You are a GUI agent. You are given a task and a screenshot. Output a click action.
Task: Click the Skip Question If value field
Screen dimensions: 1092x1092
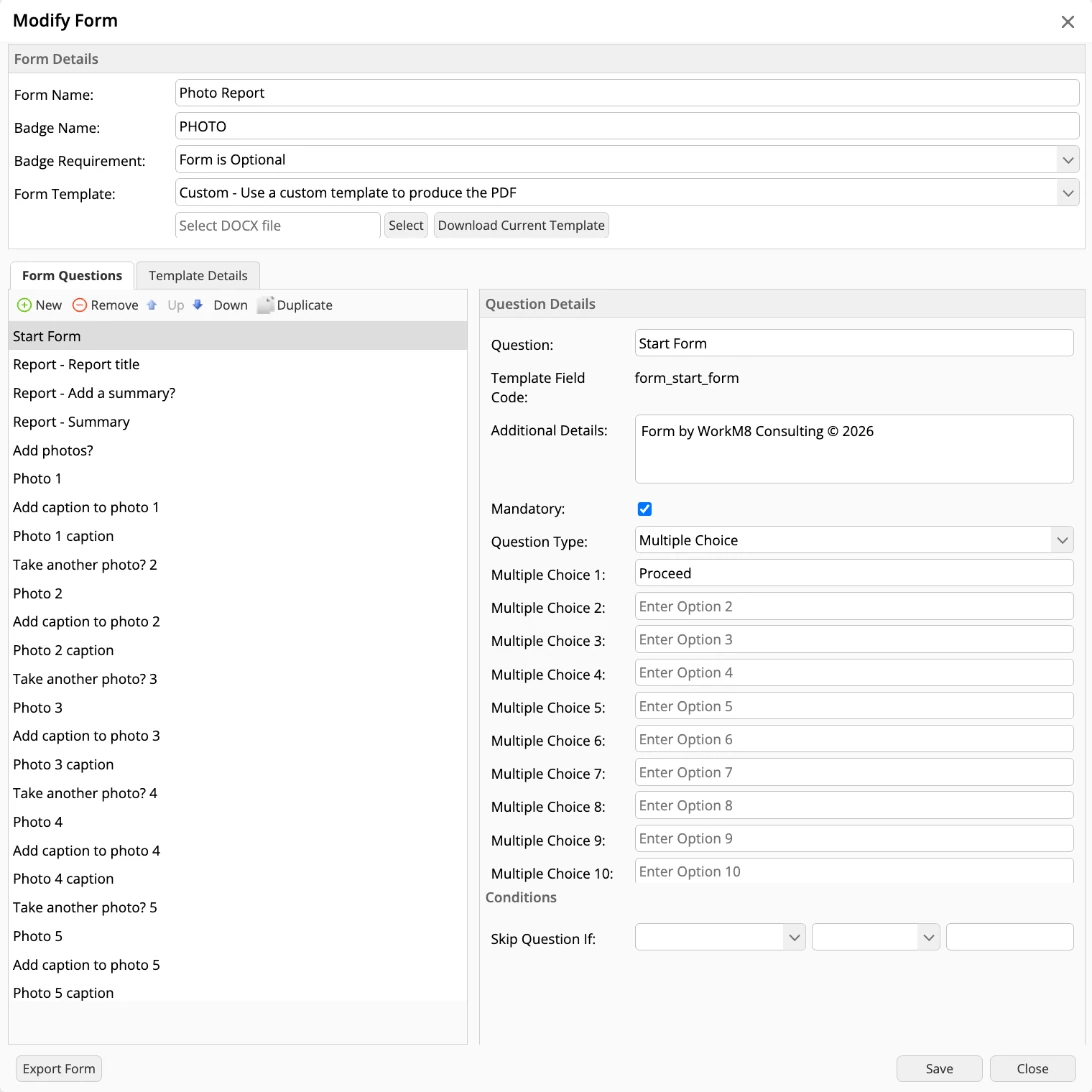coord(1009,937)
